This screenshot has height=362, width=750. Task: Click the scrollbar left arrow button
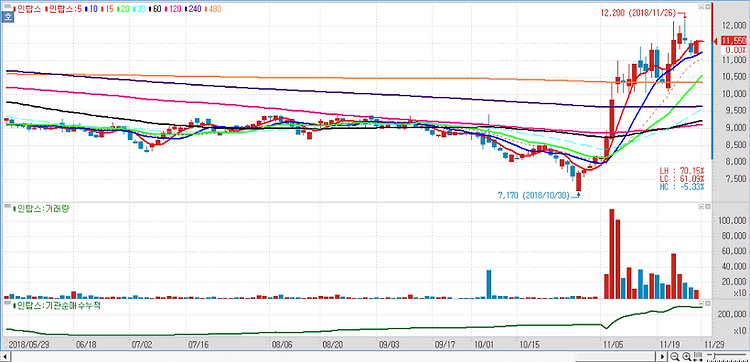(x=5, y=357)
